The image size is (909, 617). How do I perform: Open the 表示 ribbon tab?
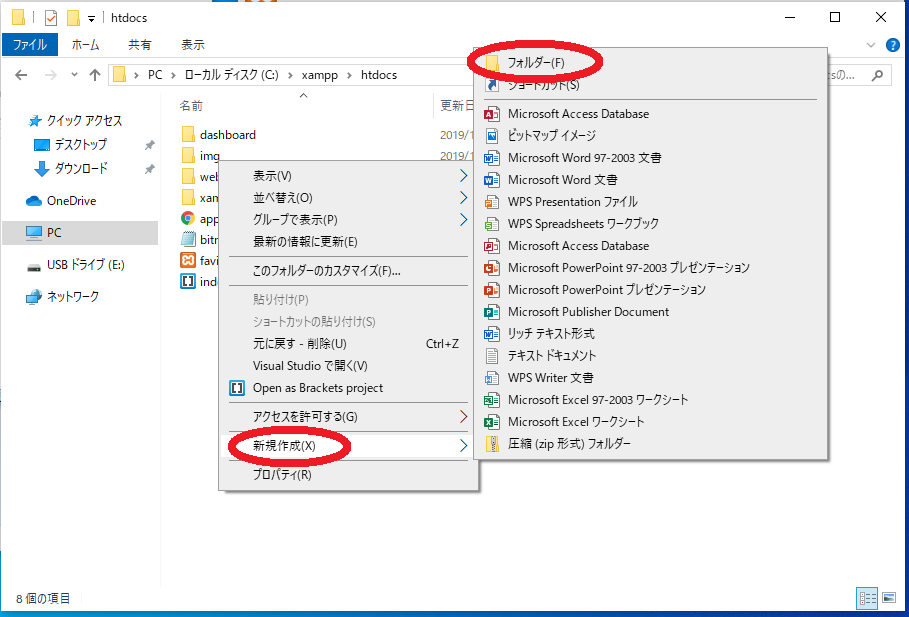click(x=192, y=45)
